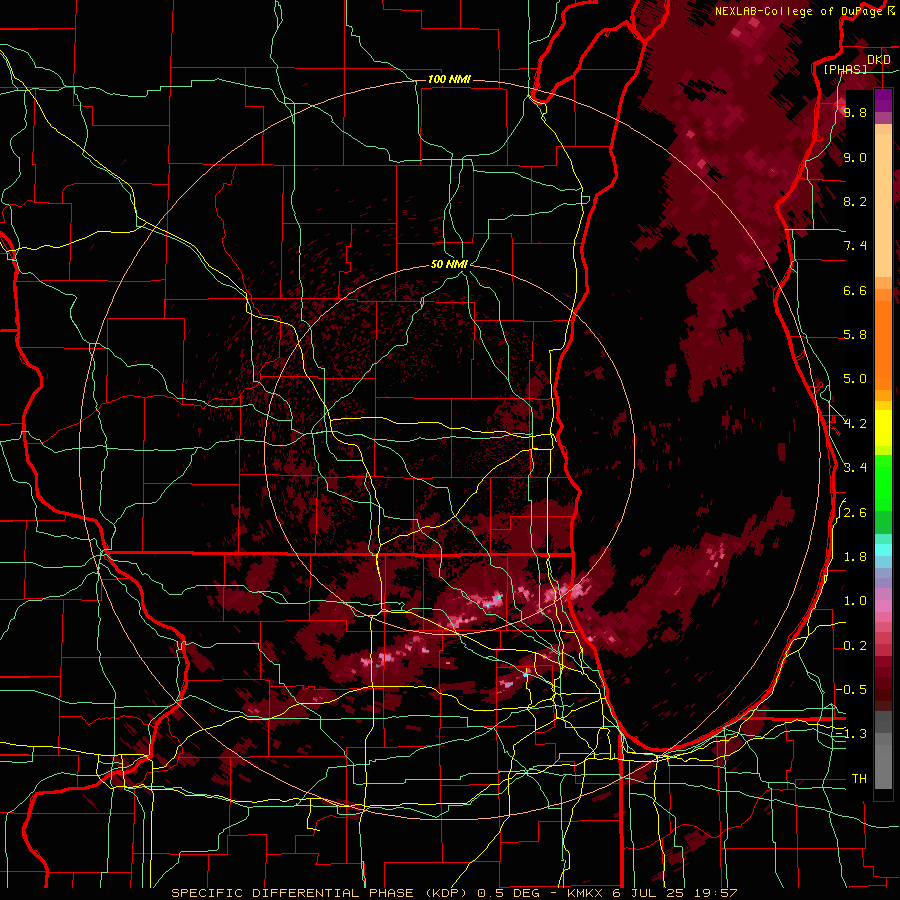Click the 7.4 scale value
This screenshot has height=900, width=900.
tap(855, 246)
